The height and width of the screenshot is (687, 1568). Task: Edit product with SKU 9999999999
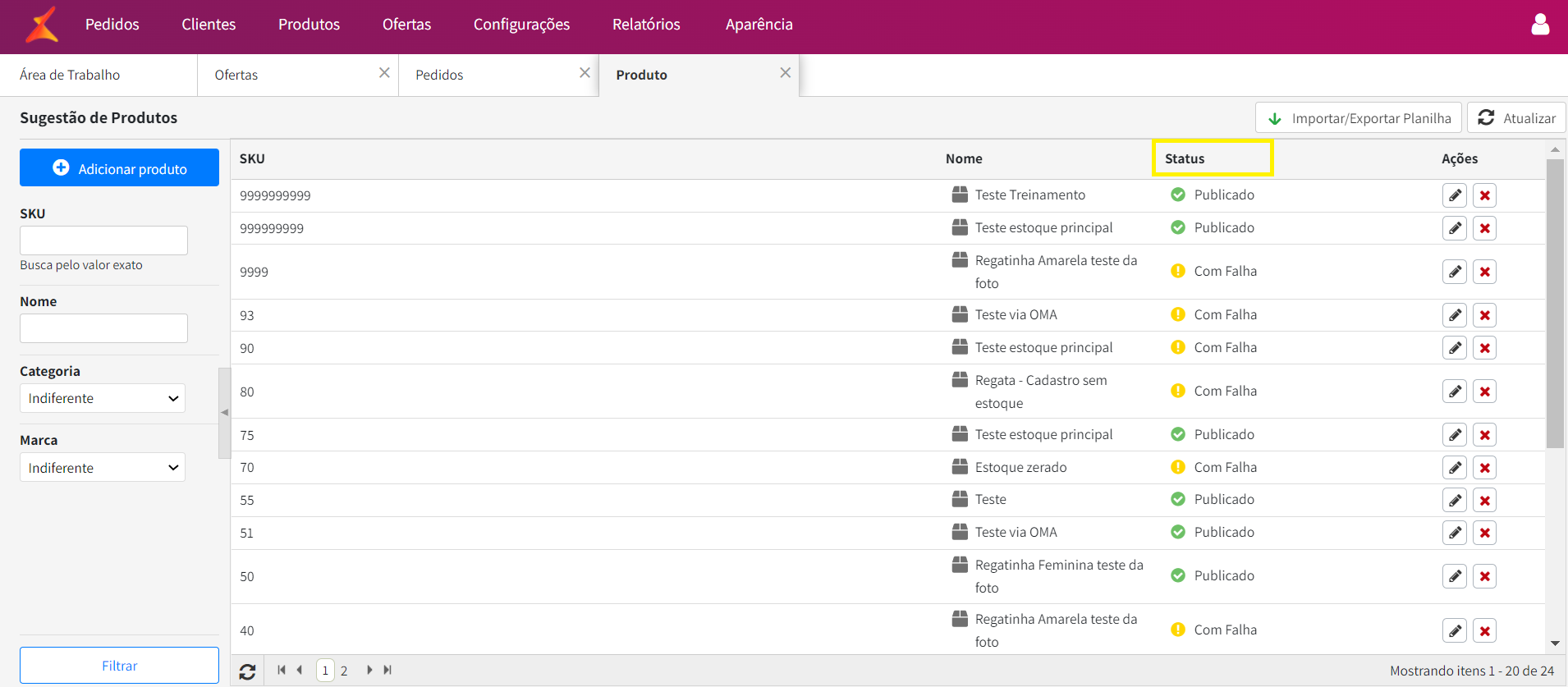pyautogui.click(x=1455, y=195)
